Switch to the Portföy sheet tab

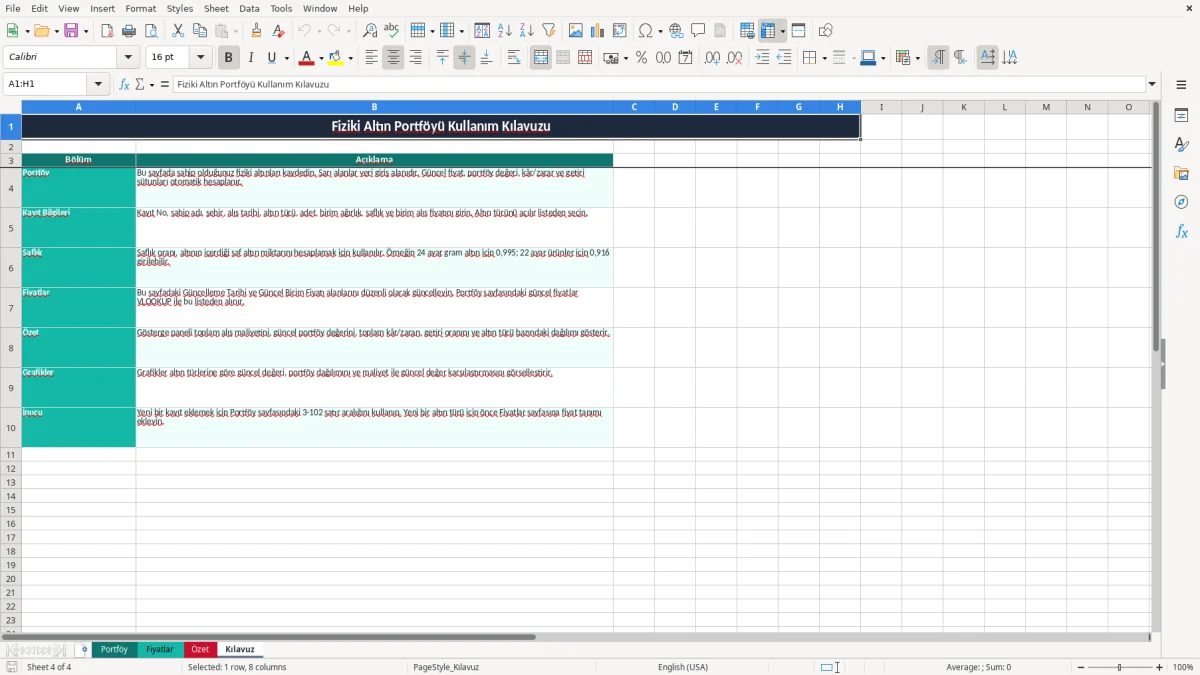114,649
